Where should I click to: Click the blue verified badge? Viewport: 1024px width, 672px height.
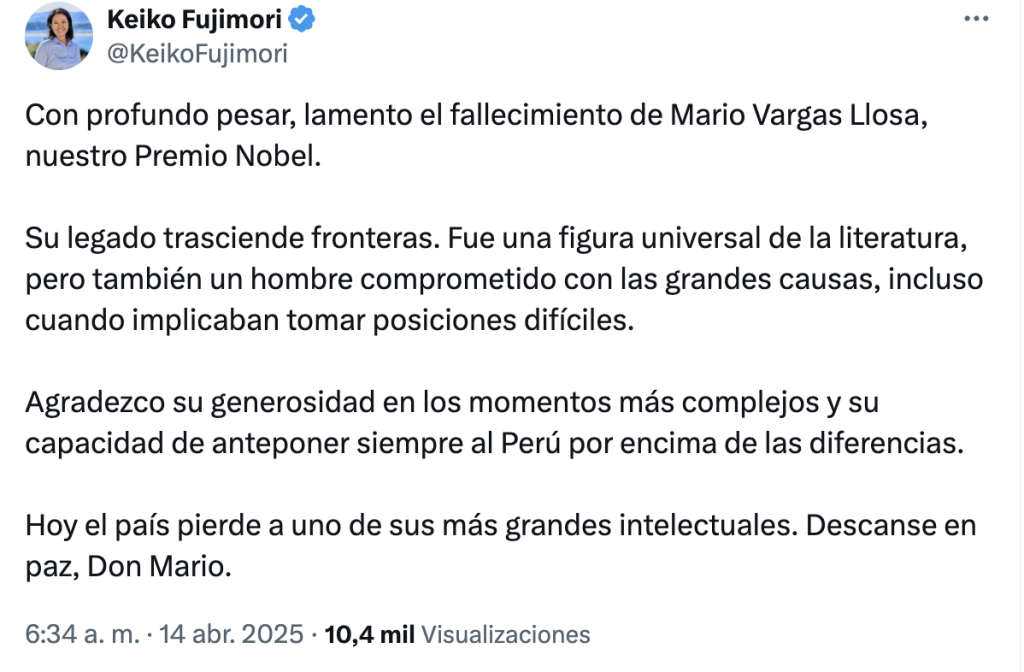click(x=302, y=19)
